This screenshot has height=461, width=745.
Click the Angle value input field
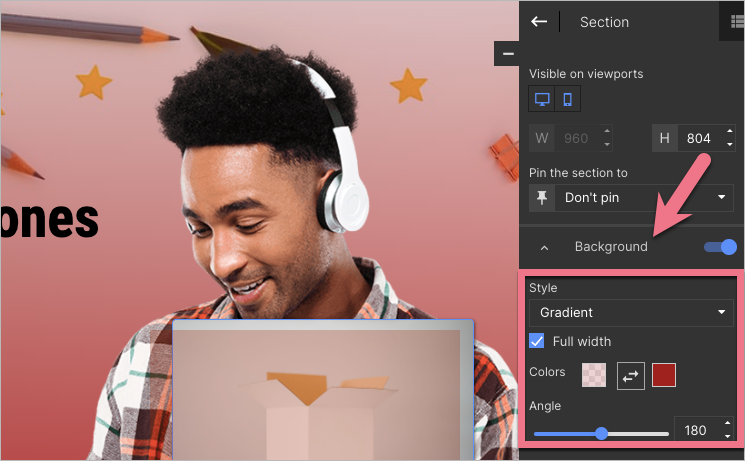697,431
